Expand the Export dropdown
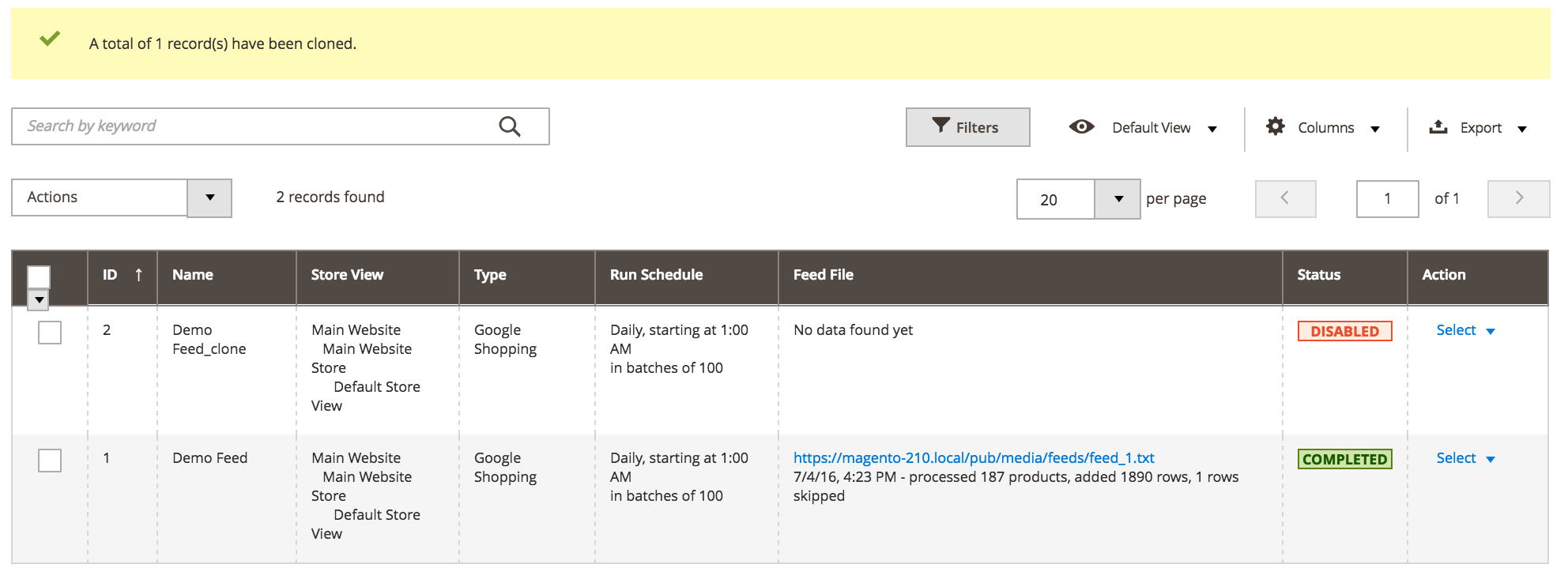The image size is (1568, 583). pyautogui.click(x=1522, y=129)
